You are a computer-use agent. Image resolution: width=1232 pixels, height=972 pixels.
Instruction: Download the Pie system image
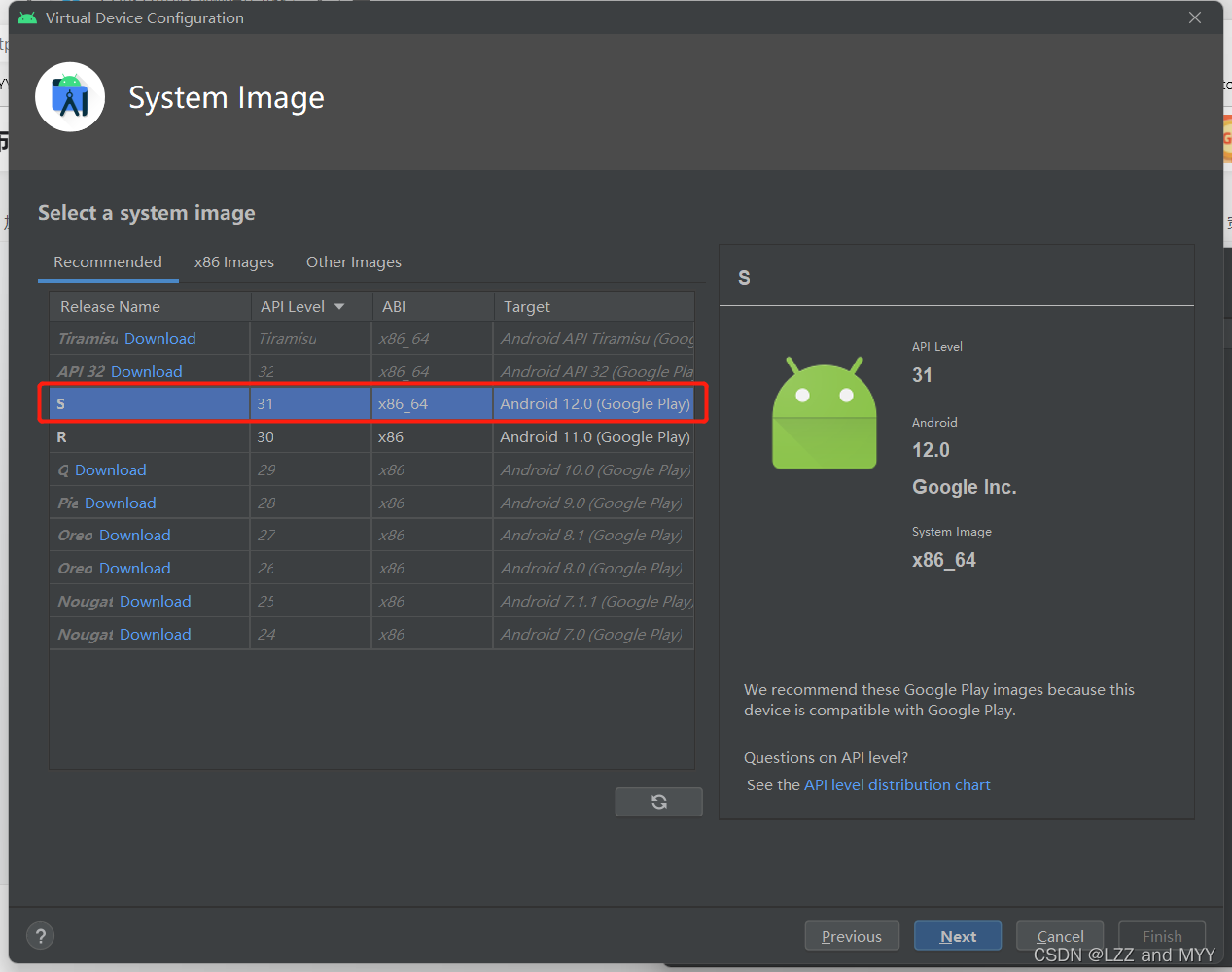pos(120,503)
